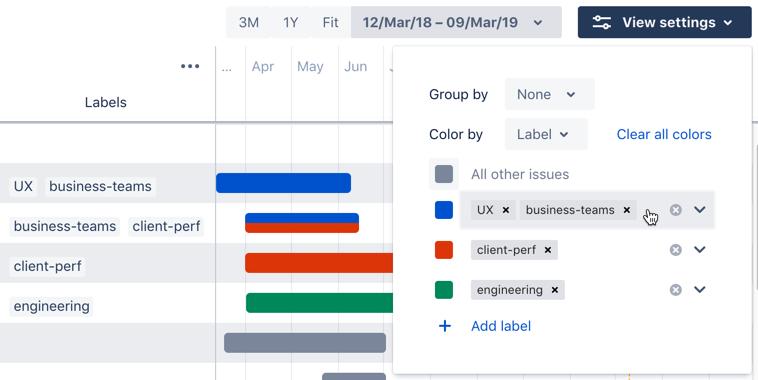Click the plus icon beside Add label

pos(445,326)
